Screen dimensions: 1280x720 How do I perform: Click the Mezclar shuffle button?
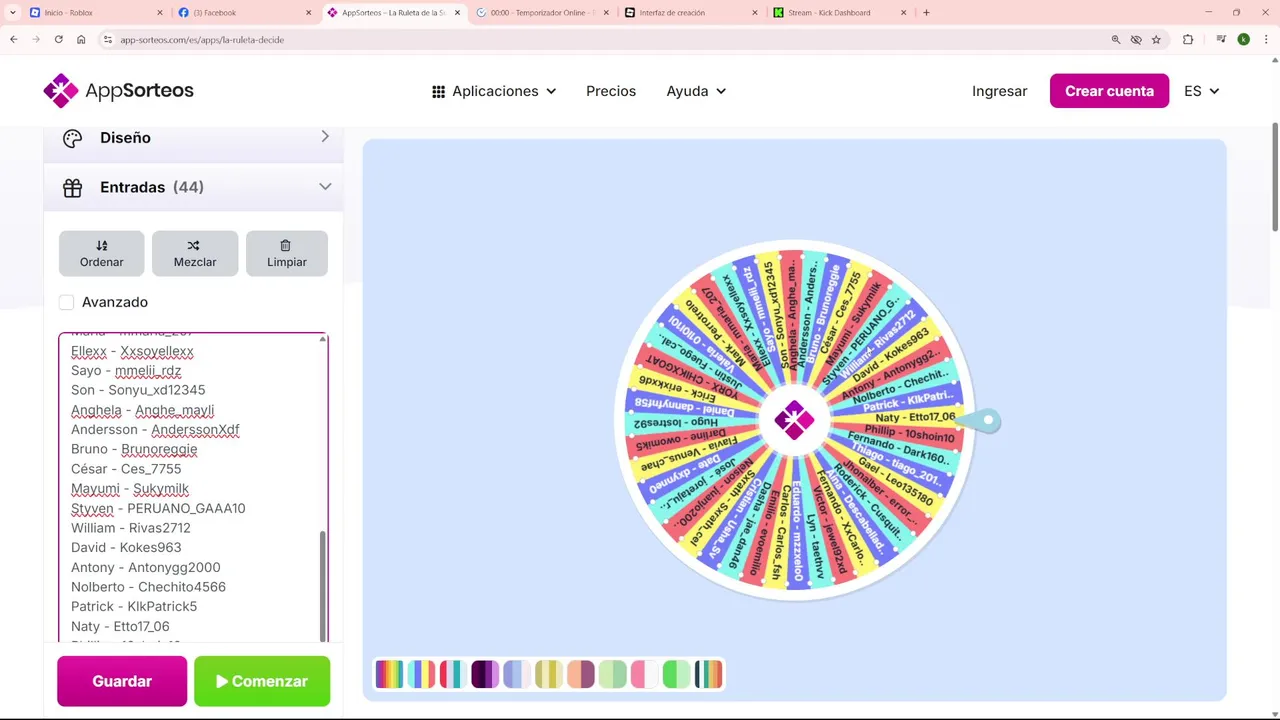tap(195, 253)
